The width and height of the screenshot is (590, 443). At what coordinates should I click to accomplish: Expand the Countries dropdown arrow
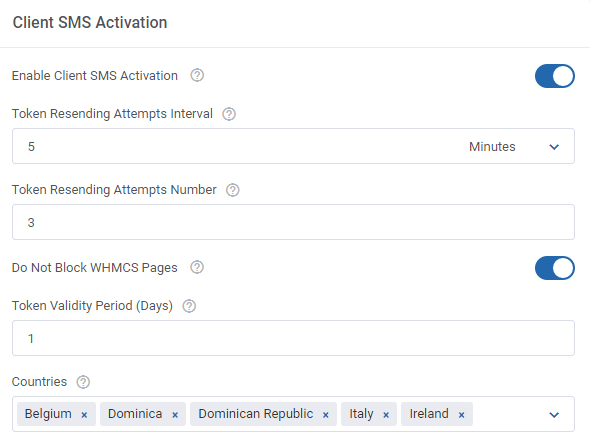tap(554, 415)
